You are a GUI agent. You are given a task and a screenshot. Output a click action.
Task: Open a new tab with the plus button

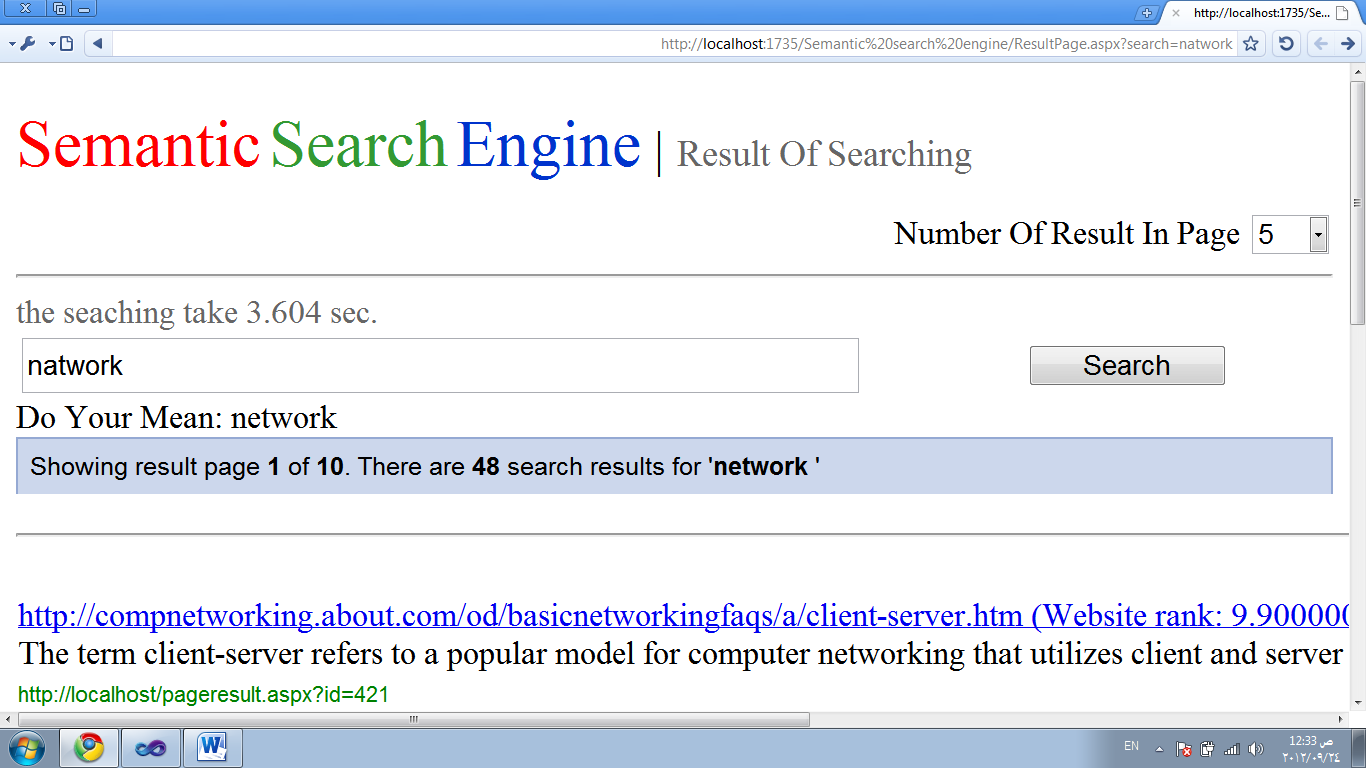pos(1147,13)
